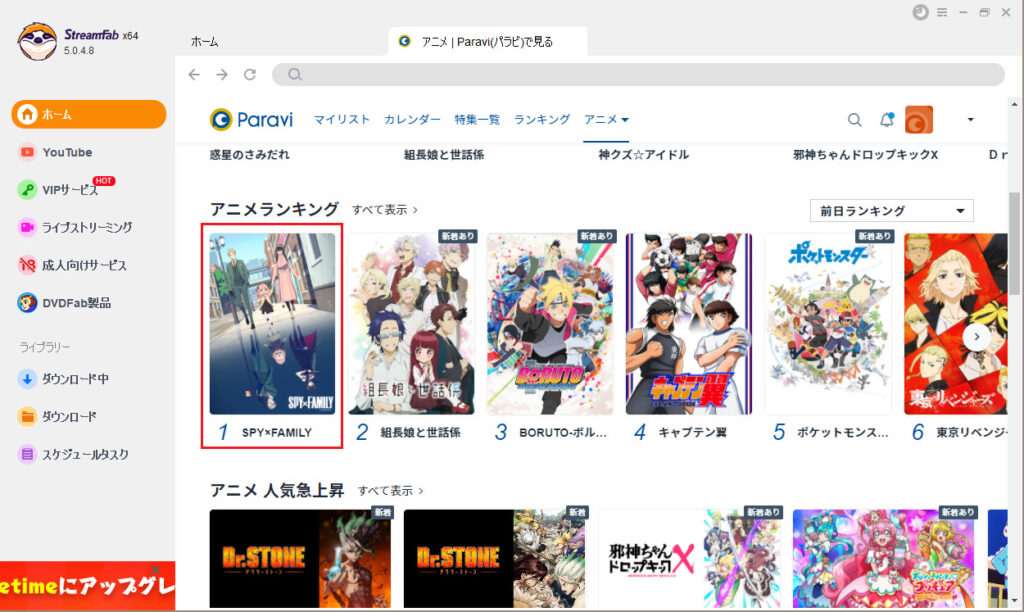
Task: Click the YouTube icon in the sidebar
Action: 27,152
